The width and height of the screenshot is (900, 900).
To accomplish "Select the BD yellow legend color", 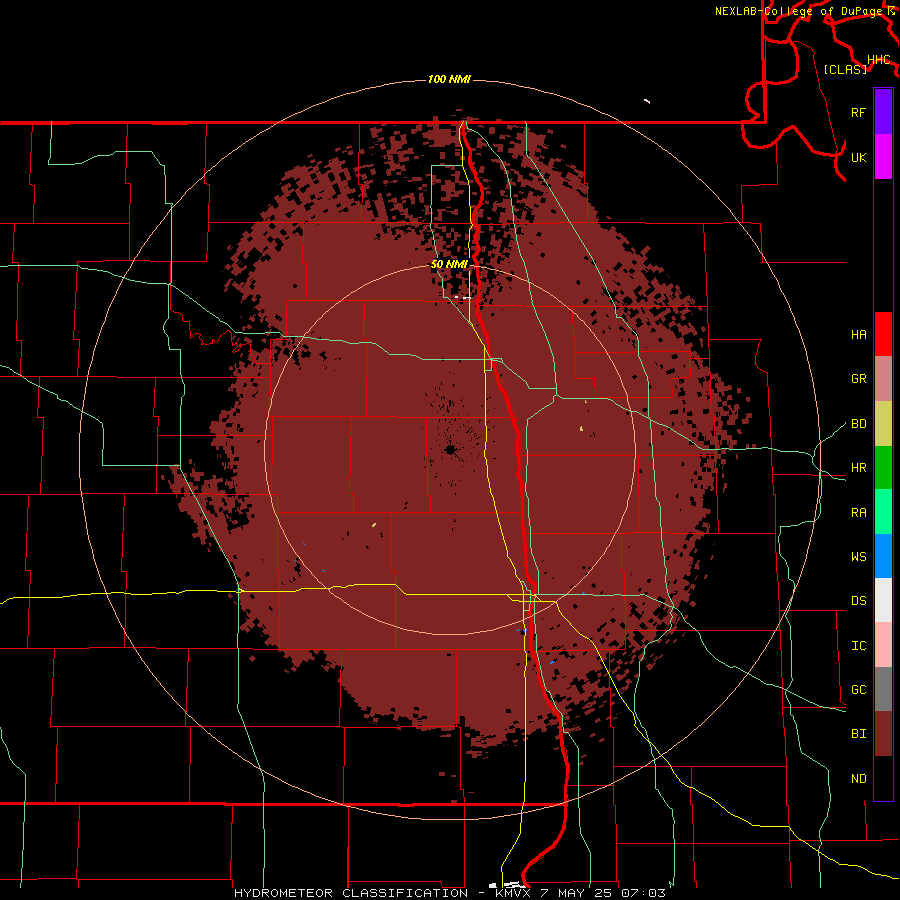I will 883,424.
